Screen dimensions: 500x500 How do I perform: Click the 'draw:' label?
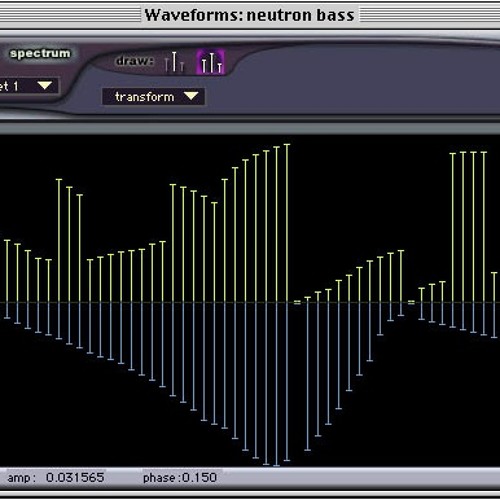(x=134, y=61)
